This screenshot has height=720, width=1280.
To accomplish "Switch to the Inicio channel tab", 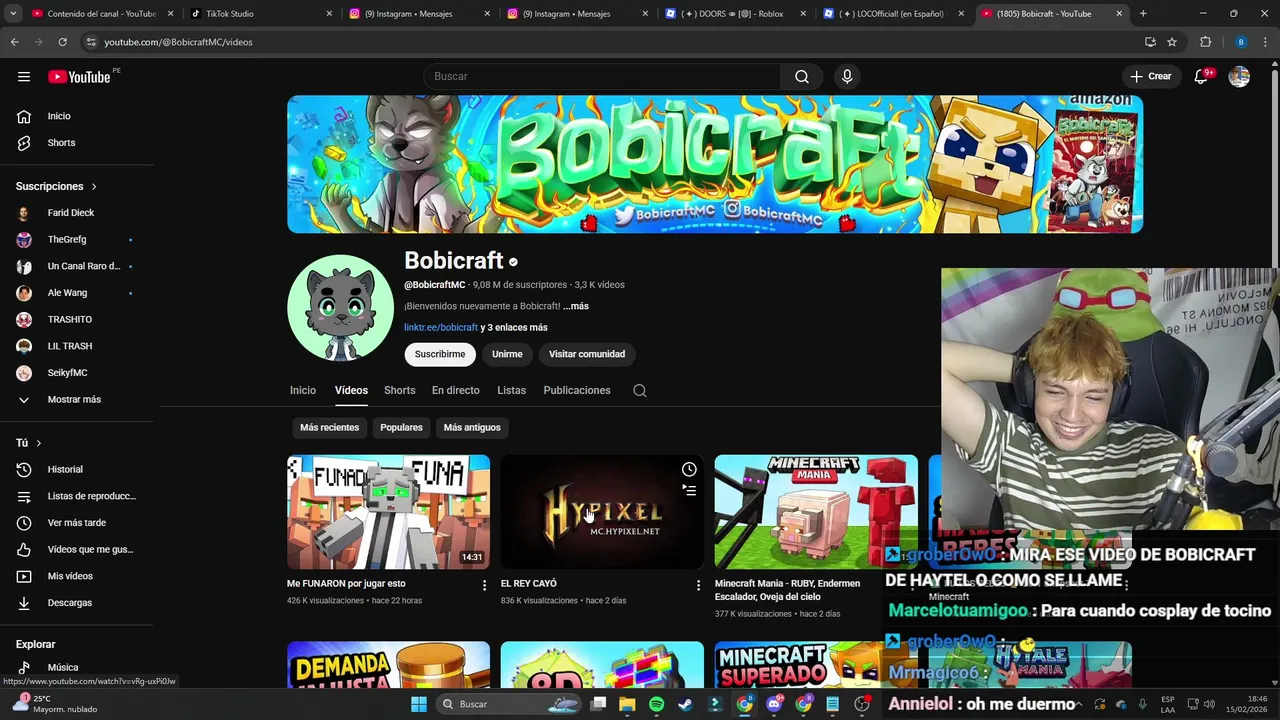I will tap(303, 391).
